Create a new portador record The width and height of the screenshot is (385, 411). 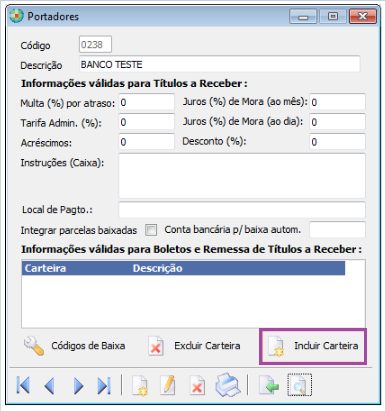pyautogui.click(x=140, y=386)
